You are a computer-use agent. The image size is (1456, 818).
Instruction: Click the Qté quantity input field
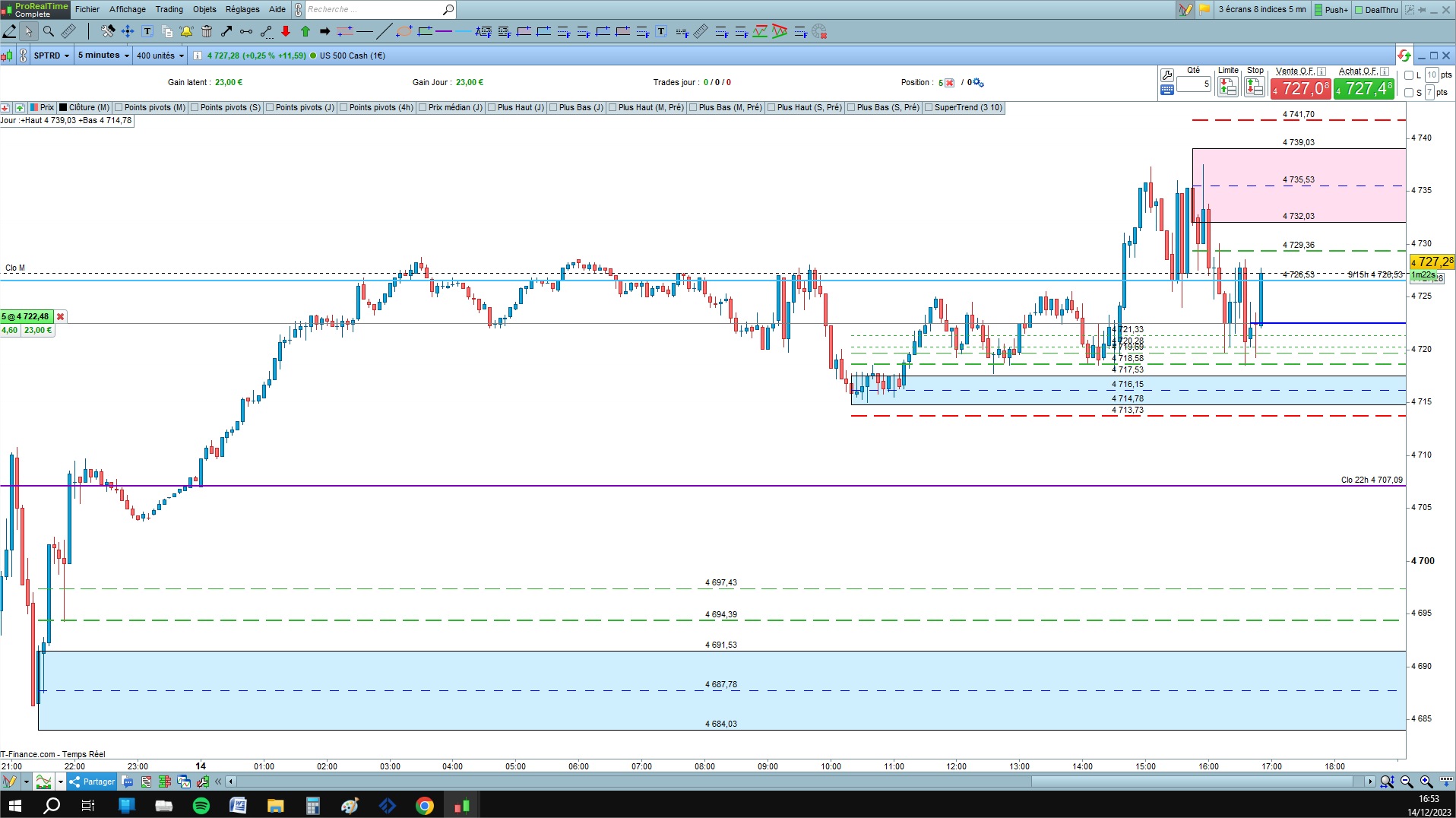[1194, 84]
